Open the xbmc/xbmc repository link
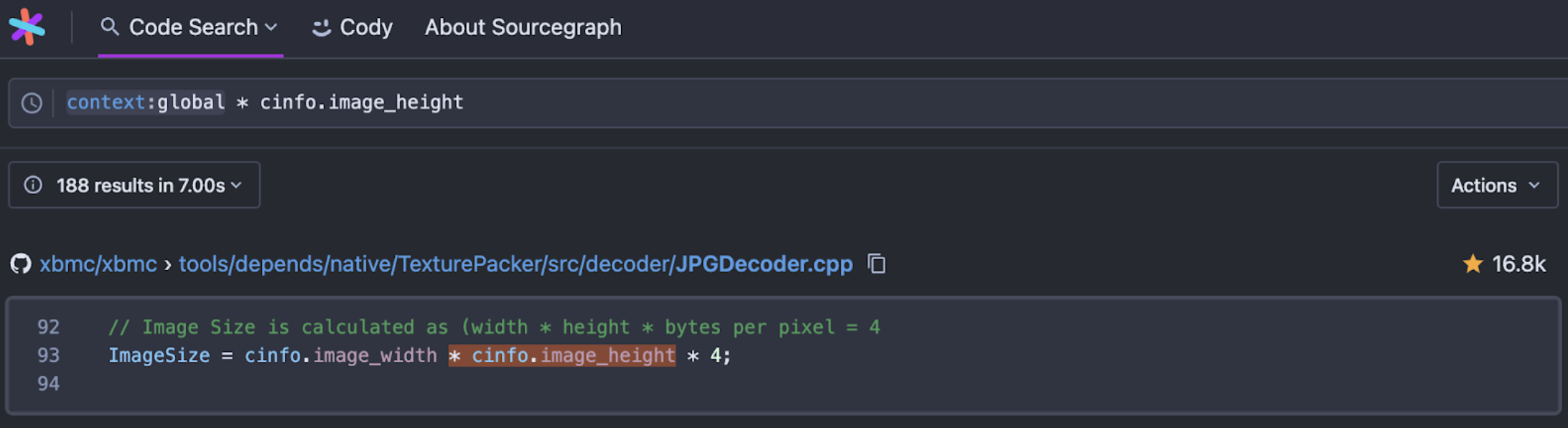1568x428 pixels. tap(98, 264)
